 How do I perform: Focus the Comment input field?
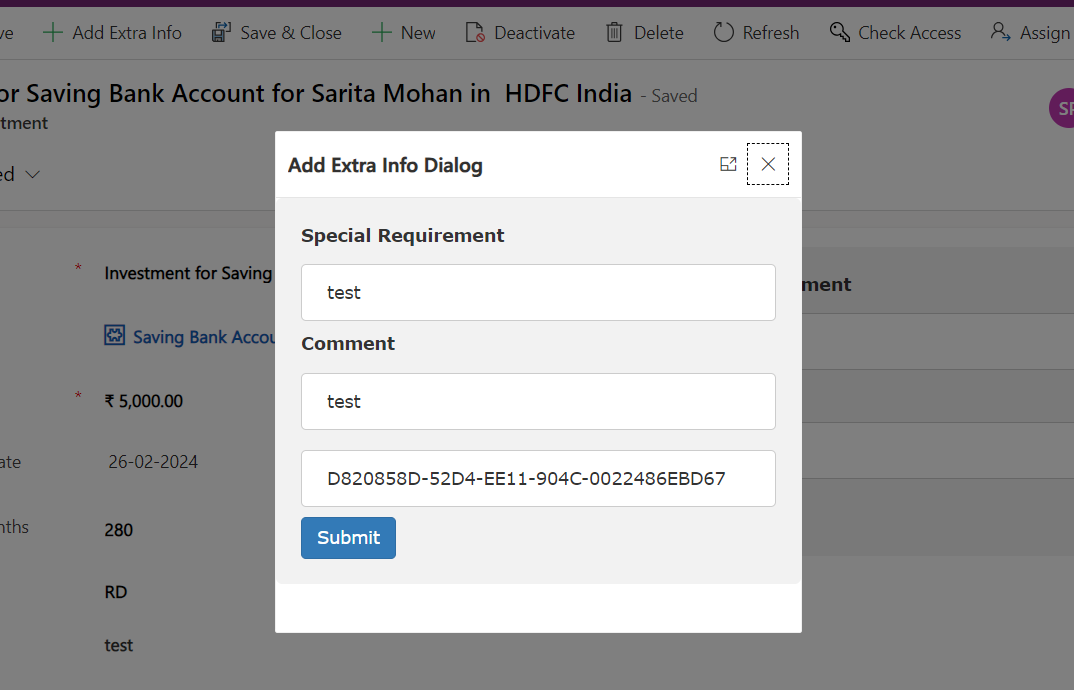(x=538, y=401)
